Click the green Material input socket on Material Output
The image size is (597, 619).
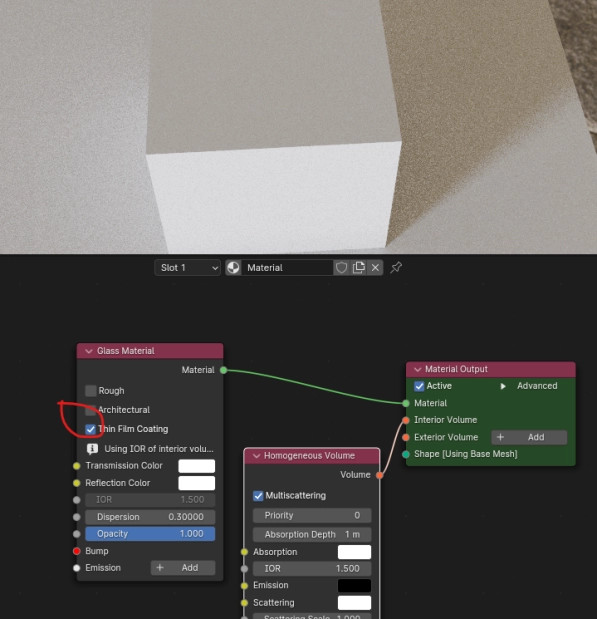[x=406, y=403]
